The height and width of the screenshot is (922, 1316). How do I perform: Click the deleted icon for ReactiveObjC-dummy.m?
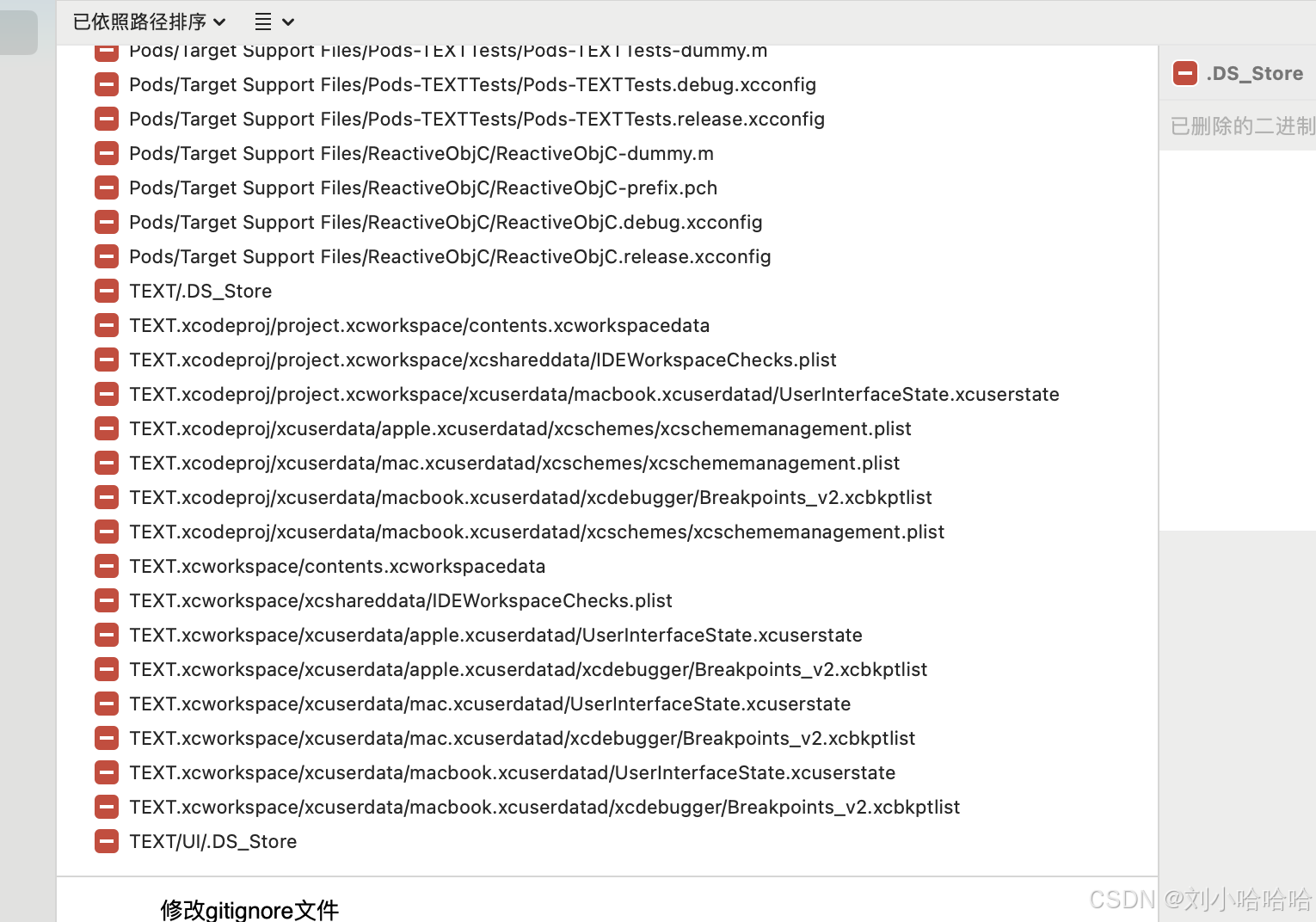[107, 153]
